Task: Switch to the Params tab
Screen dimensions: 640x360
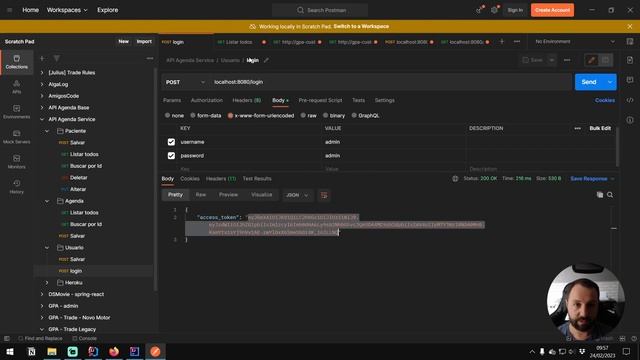Action: 172,100
